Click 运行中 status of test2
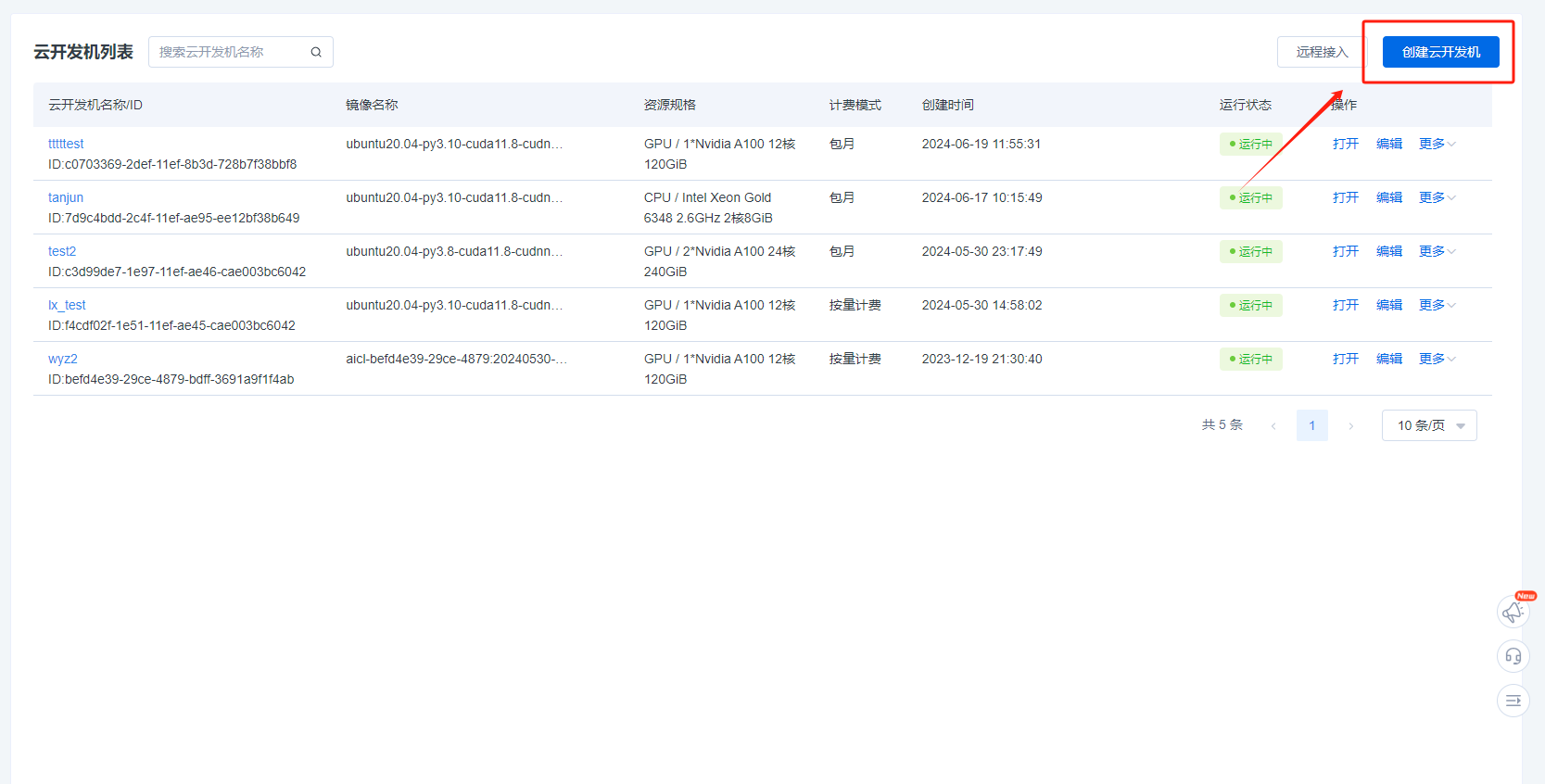Viewport: 1545px width, 784px height. 1251,251
